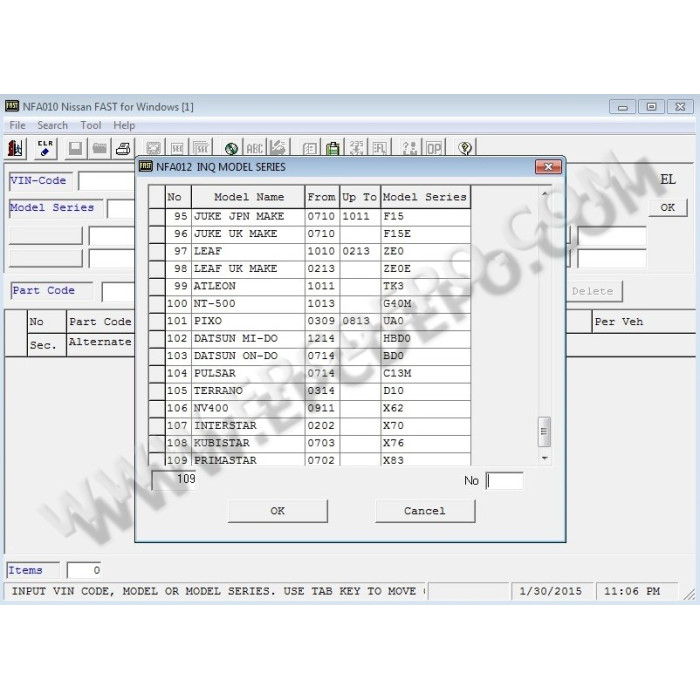Click the DATSUN MI-DO model row

coord(309,338)
